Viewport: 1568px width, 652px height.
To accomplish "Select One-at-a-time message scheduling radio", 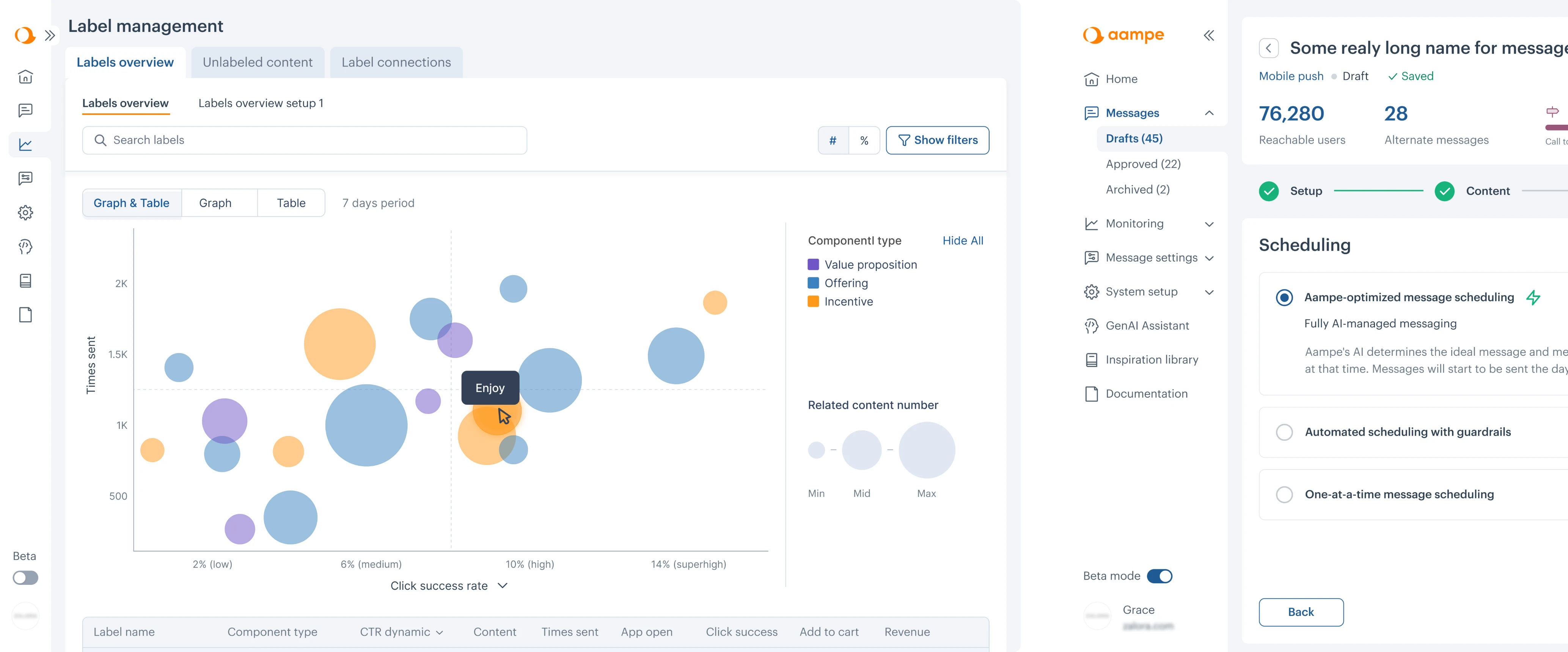I will point(1284,494).
